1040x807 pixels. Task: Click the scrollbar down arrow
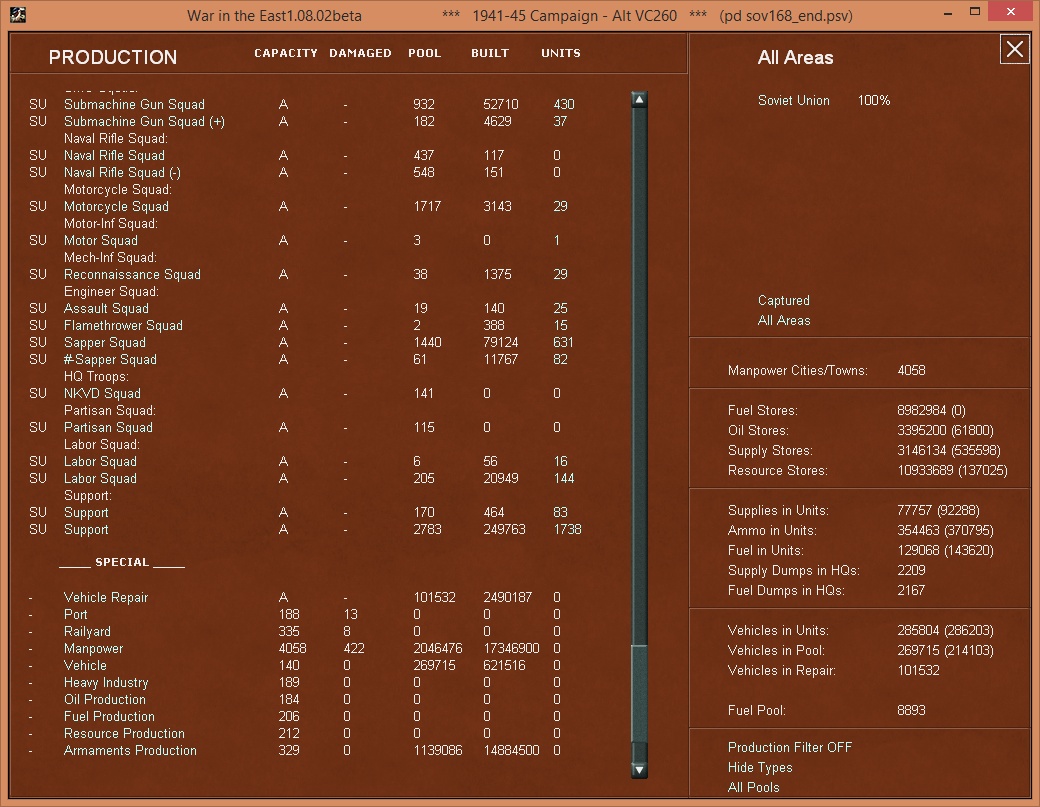638,771
